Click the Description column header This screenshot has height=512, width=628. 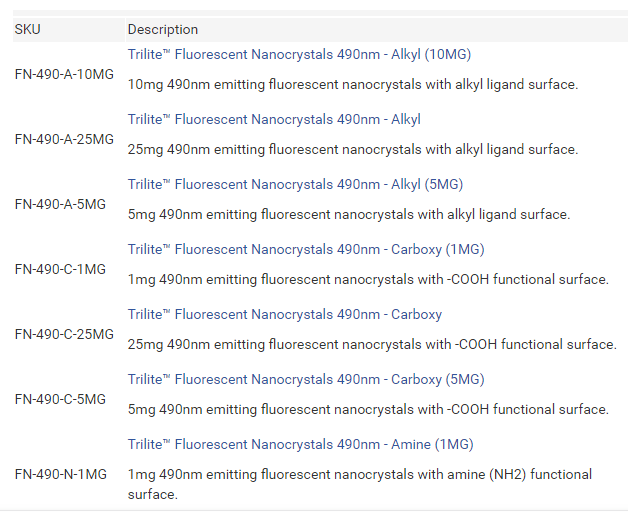point(163,29)
